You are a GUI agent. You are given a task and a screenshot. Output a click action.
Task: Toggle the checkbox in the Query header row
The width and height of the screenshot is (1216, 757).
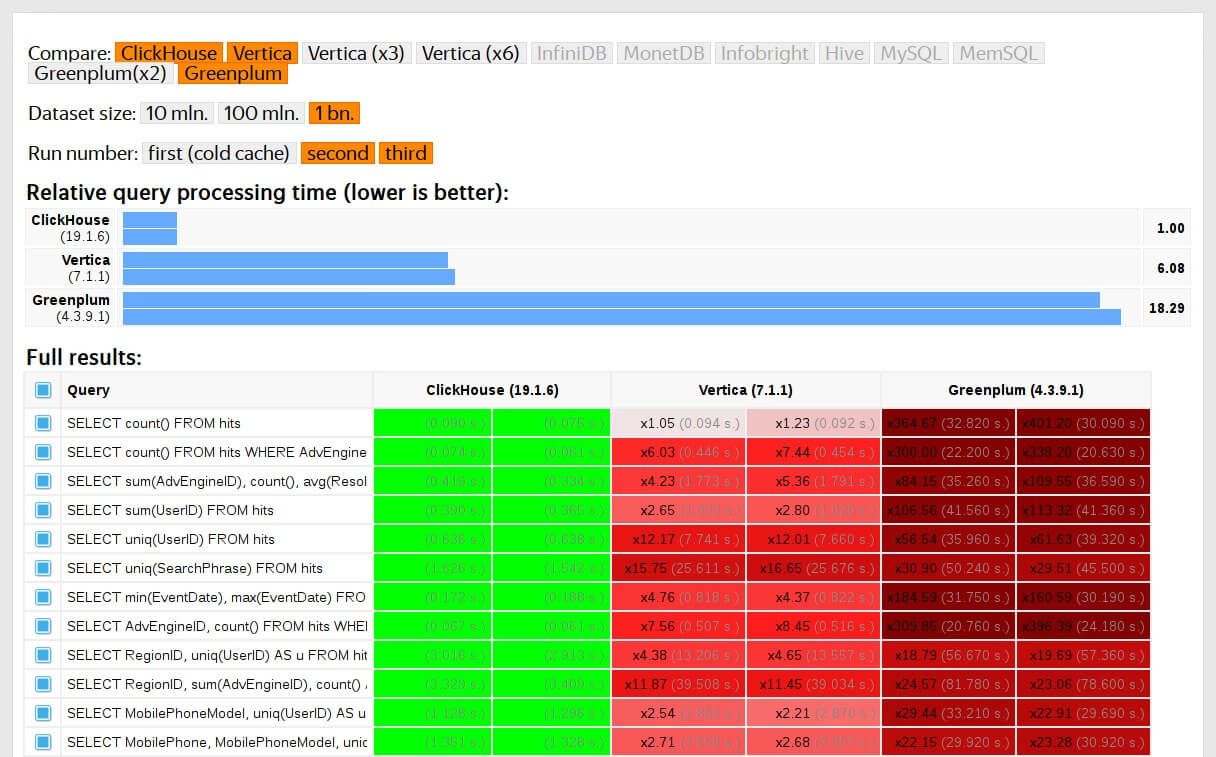(x=41, y=390)
